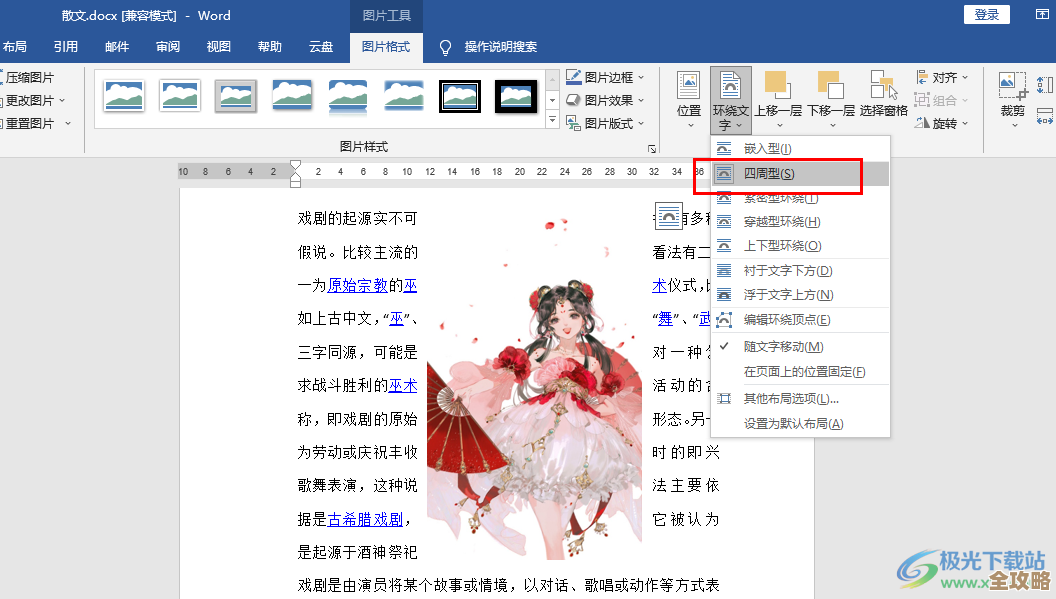Open the 图片效果 picture effects dropdown
Viewport: 1056px width, 599px height.
[x=604, y=100]
